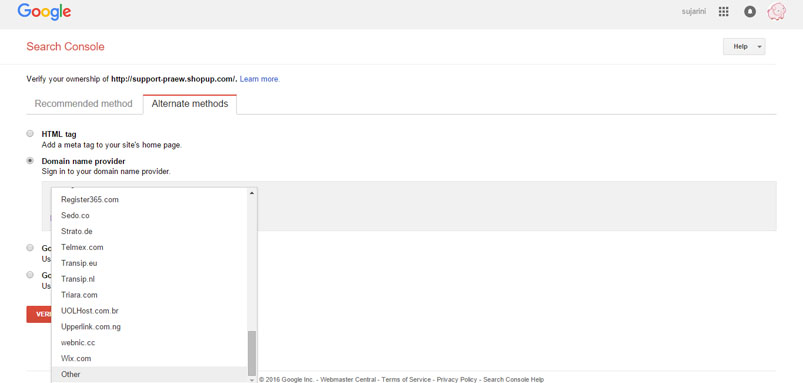Choose Wix.com from provider list

point(150,358)
